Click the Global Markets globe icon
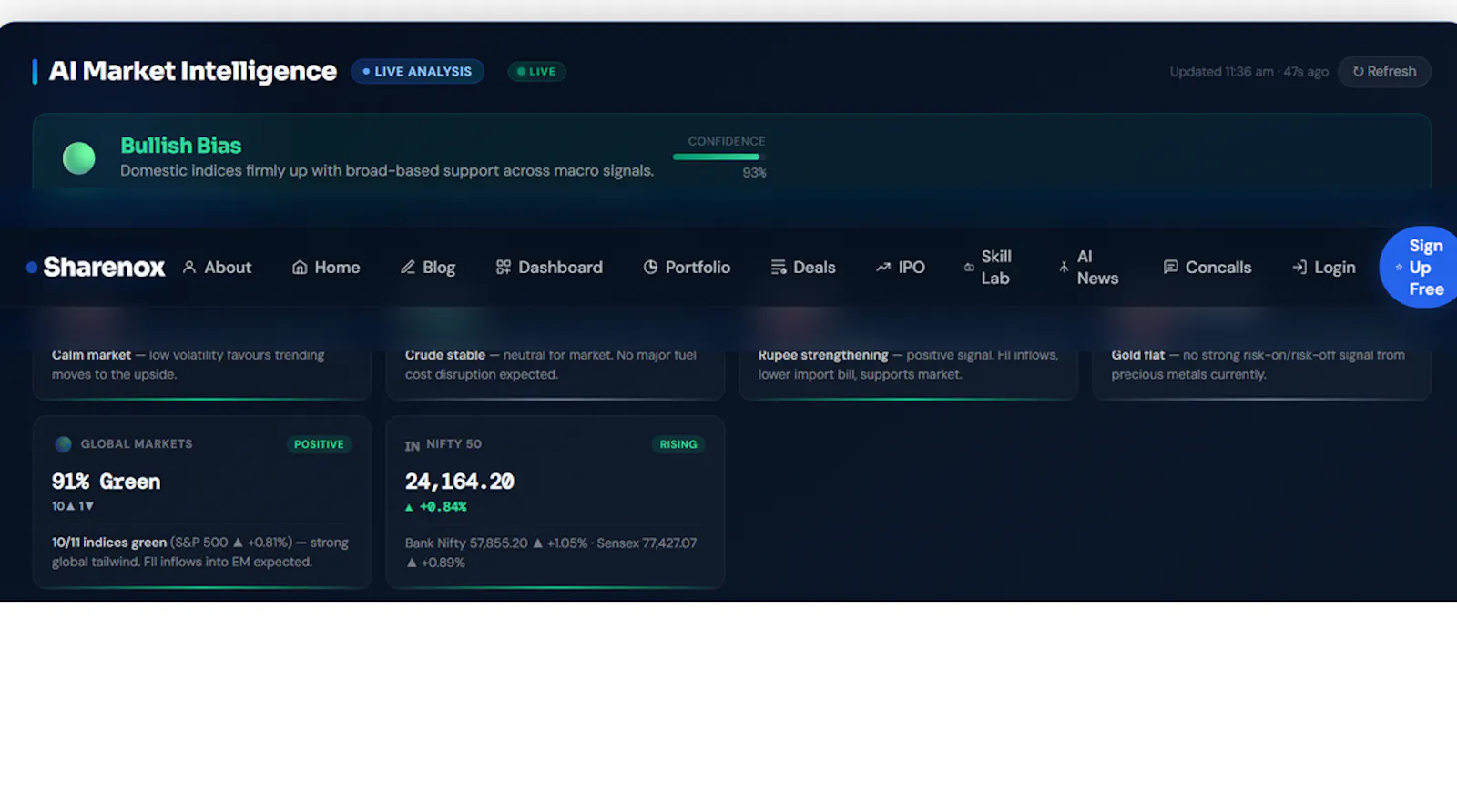This screenshot has width=1457, height=812. point(63,444)
